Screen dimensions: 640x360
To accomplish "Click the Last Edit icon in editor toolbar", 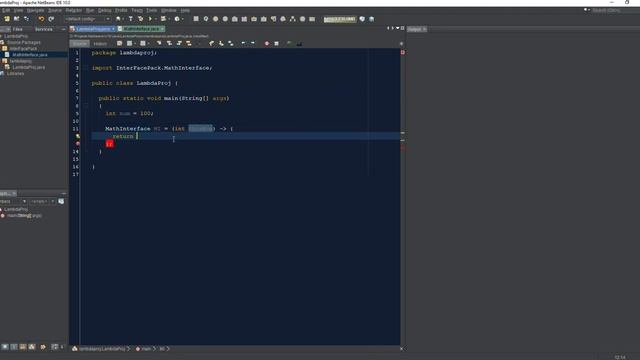I will coord(120,43).
